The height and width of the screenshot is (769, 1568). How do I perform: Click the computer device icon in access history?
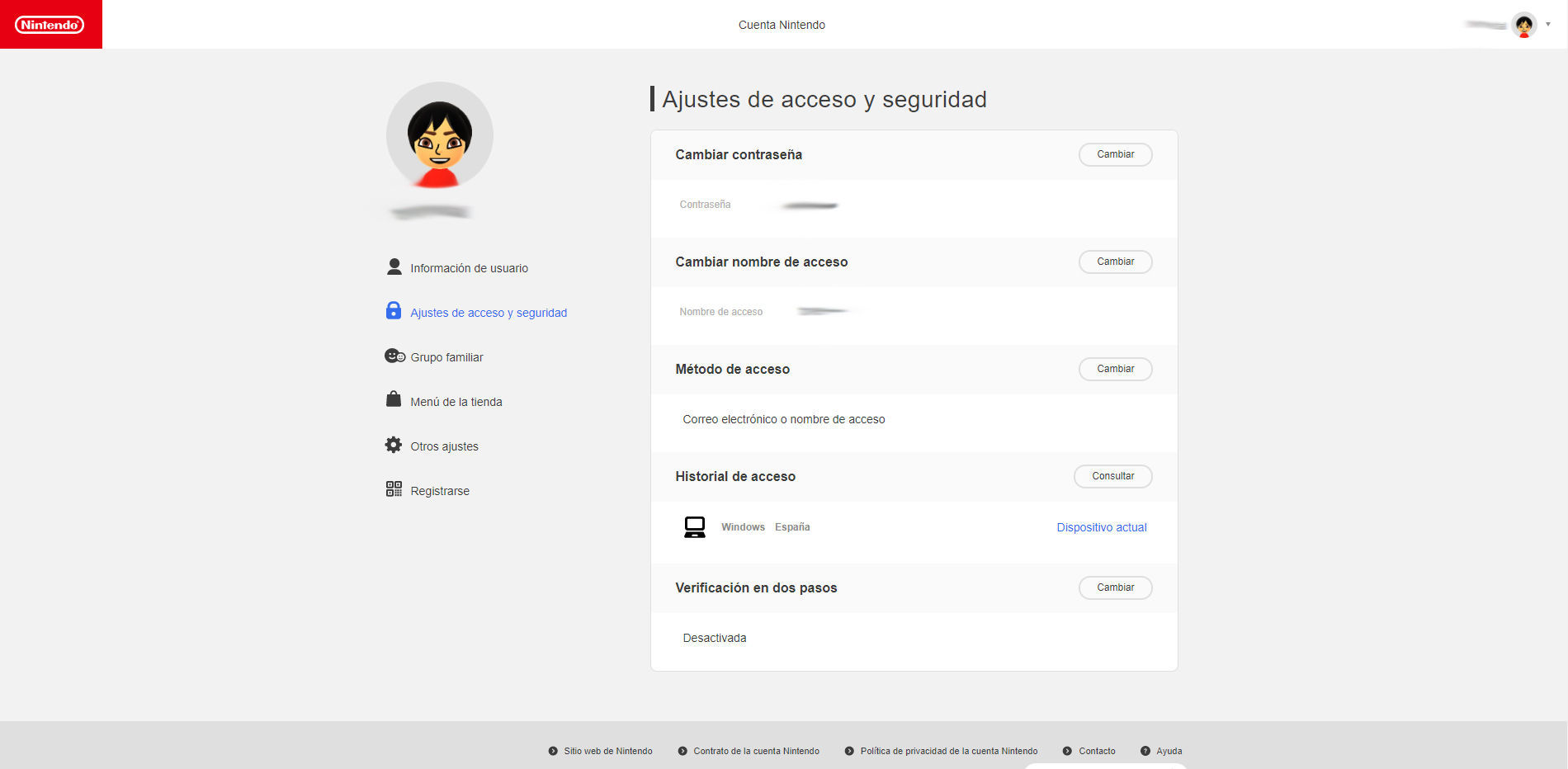tap(695, 527)
